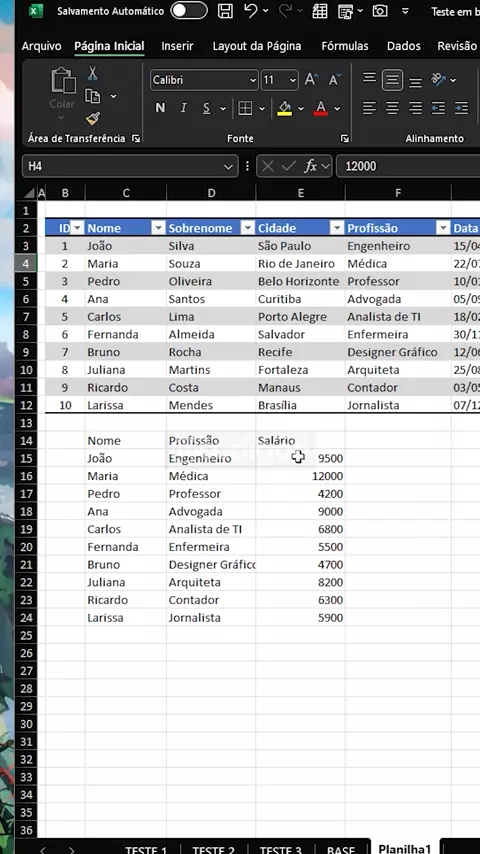Toggle Middle vertical alignment button
This screenshot has width=480, height=854.
point(392,81)
